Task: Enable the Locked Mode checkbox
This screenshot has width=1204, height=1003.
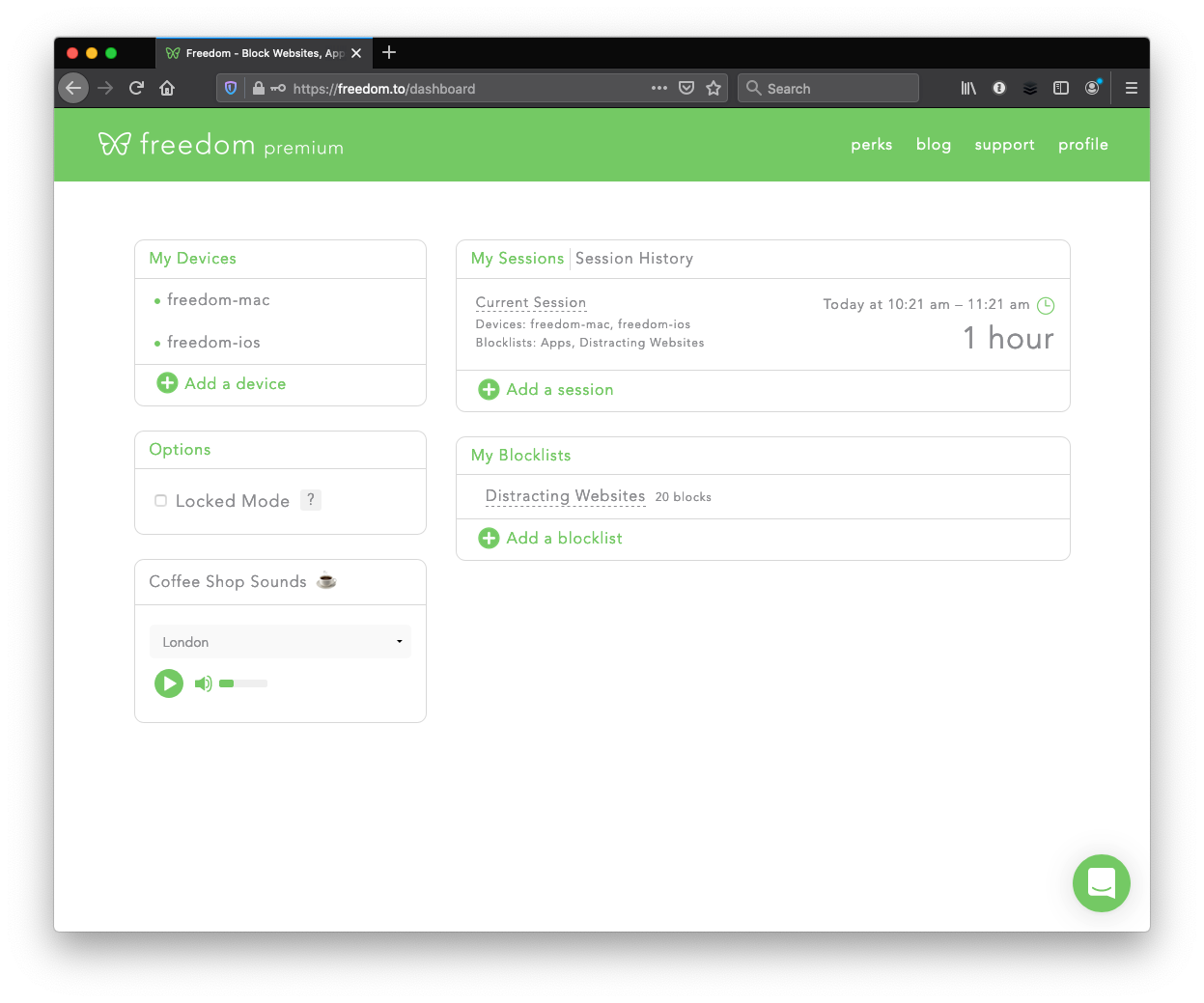Action: pos(161,500)
